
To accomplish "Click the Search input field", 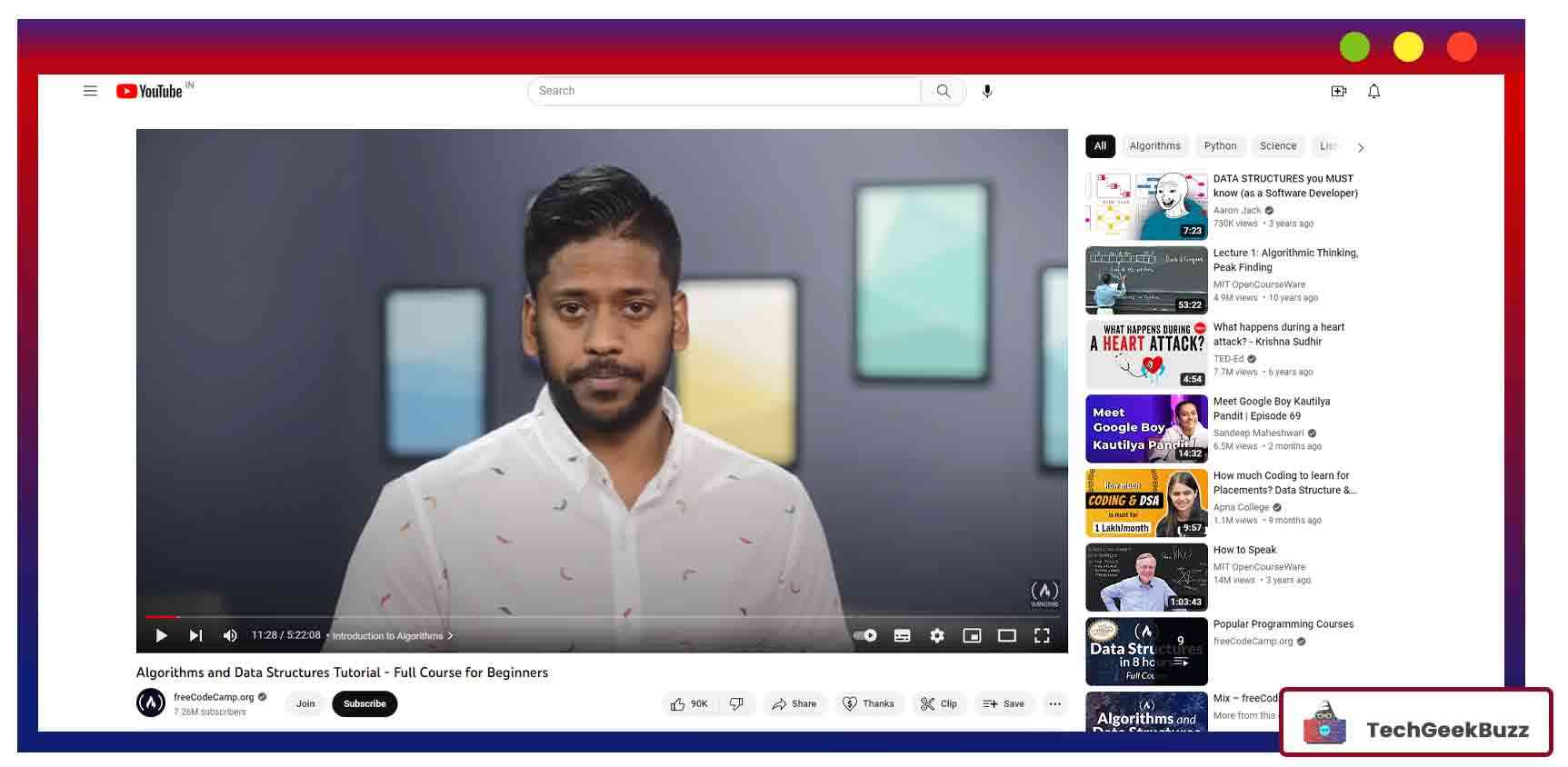I will [x=724, y=91].
